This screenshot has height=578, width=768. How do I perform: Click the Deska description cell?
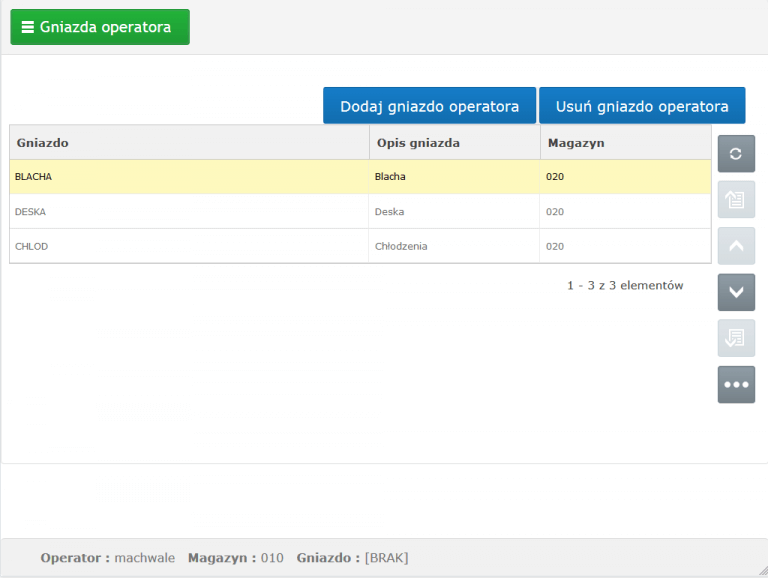[454, 212]
